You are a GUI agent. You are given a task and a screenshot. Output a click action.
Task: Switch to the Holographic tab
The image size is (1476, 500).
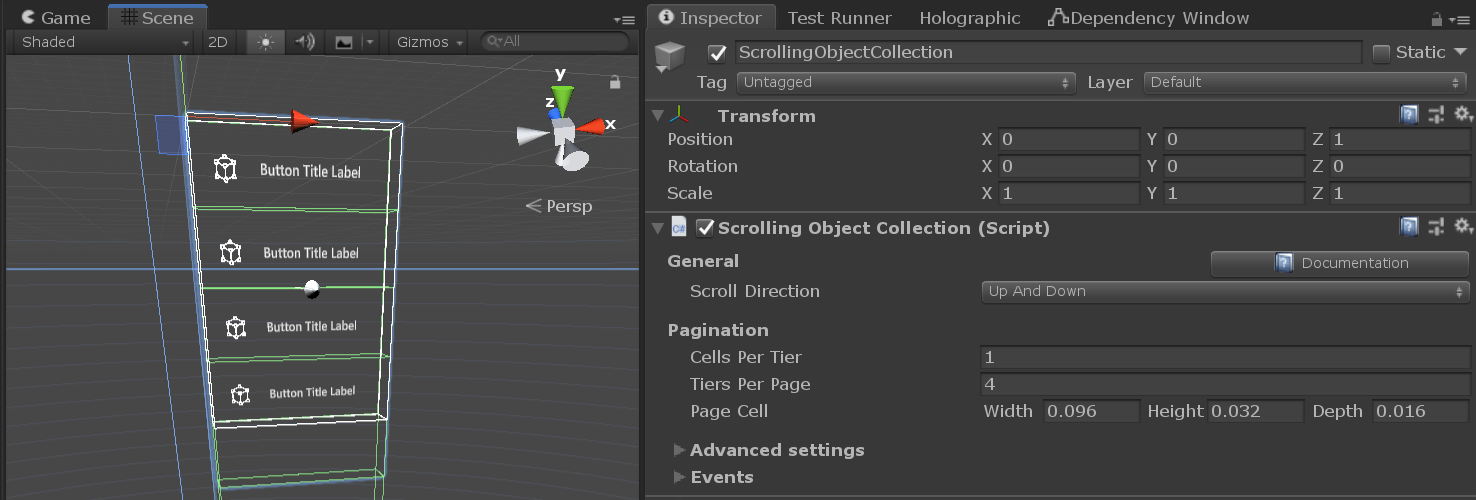click(970, 18)
